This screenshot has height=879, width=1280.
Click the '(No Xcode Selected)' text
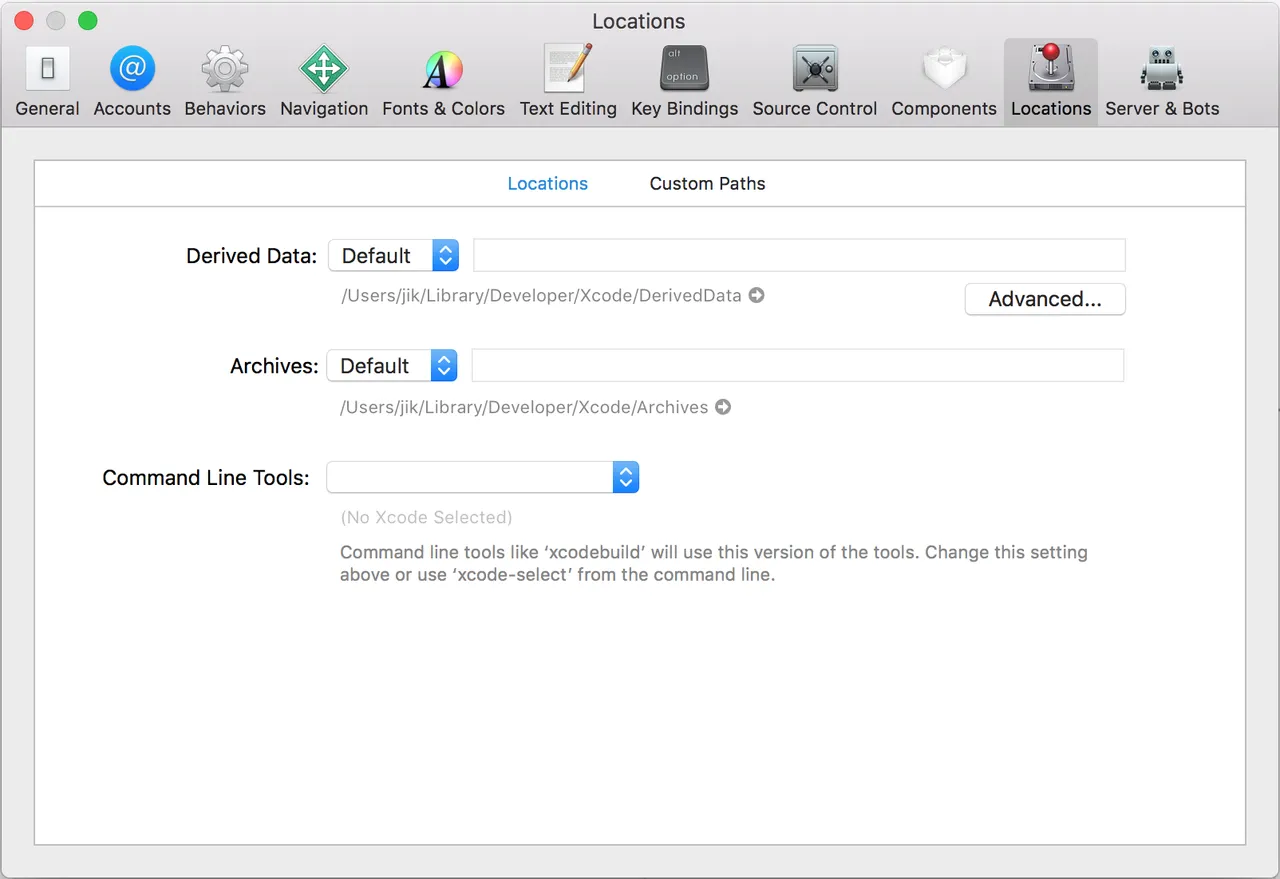pos(426,517)
